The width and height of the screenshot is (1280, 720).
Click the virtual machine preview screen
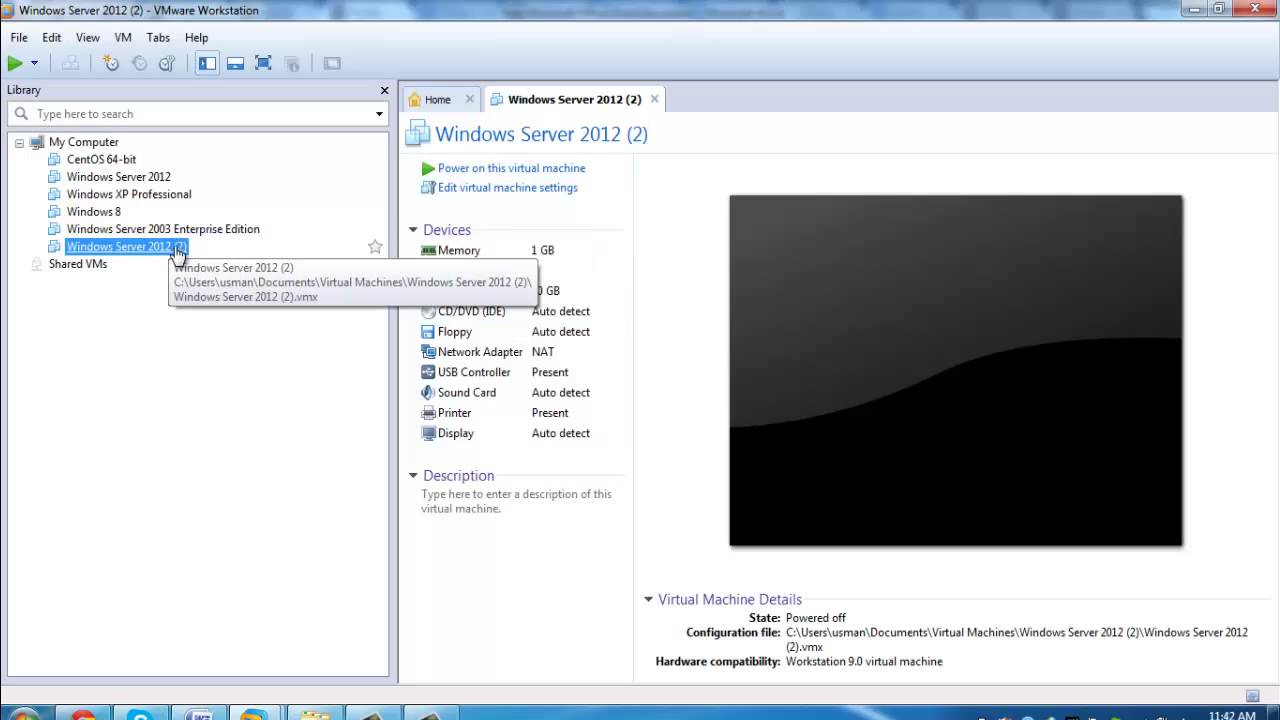[956, 370]
